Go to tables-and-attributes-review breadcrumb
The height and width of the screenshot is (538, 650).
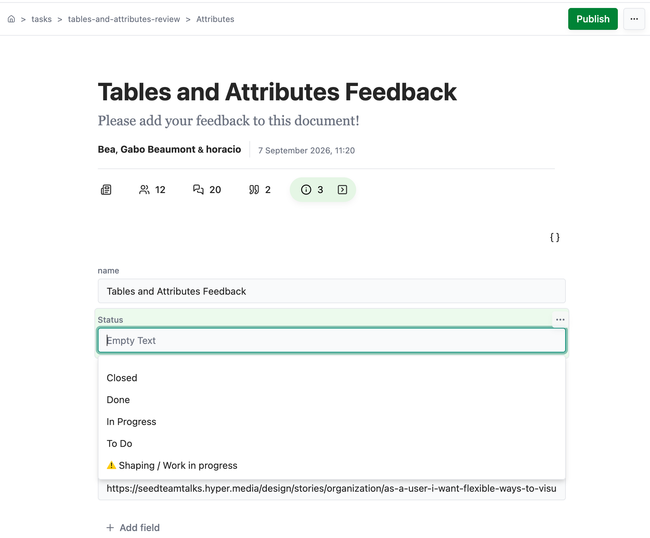(x=124, y=19)
